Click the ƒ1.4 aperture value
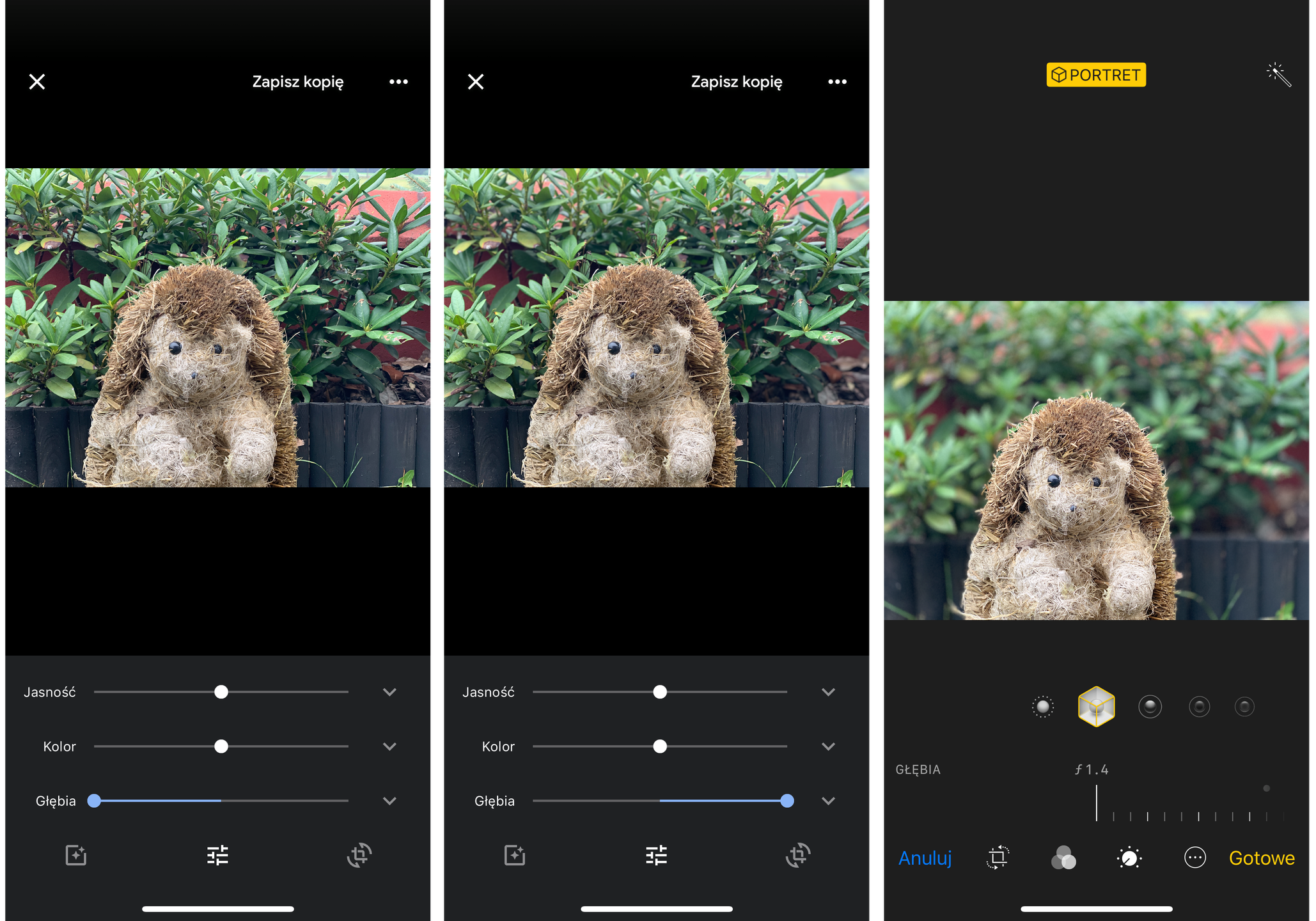Viewport: 1316px width, 921px height. 1092,769
